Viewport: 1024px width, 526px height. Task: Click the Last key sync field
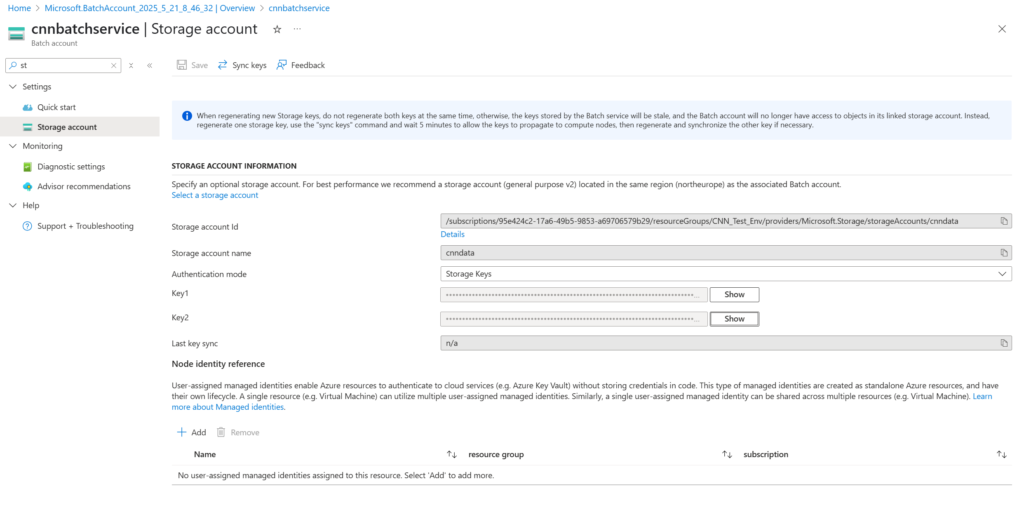click(x=726, y=343)
